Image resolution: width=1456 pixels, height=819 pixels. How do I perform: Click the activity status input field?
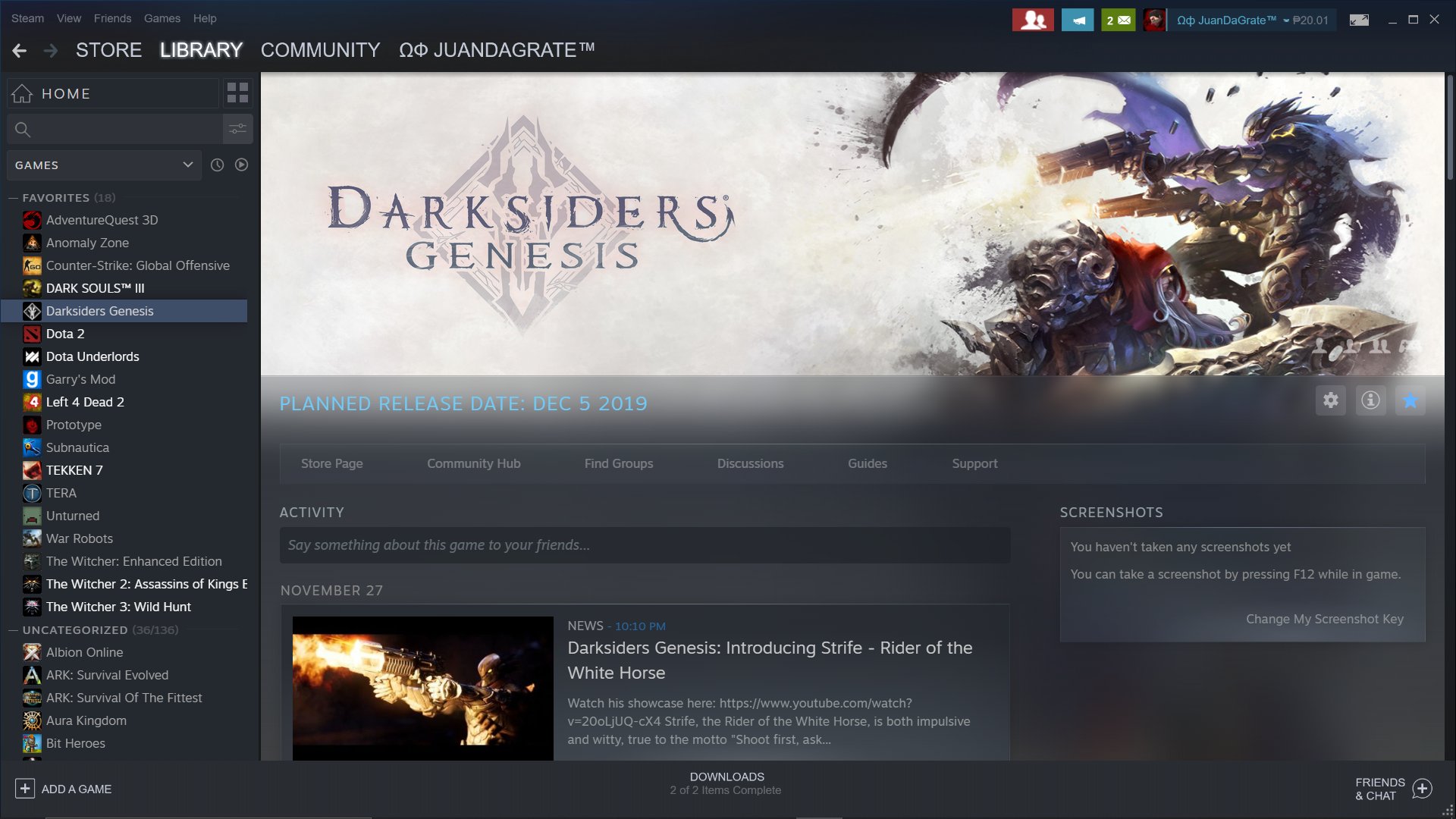(x=645, y=545)
